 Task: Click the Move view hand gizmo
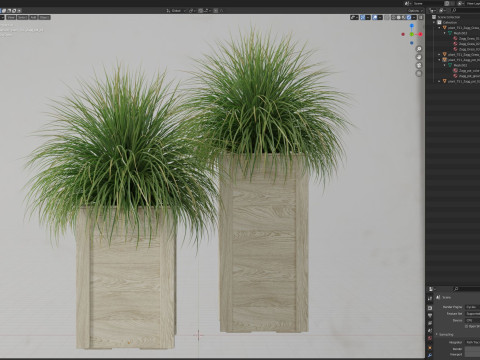[x=419, y=57]
